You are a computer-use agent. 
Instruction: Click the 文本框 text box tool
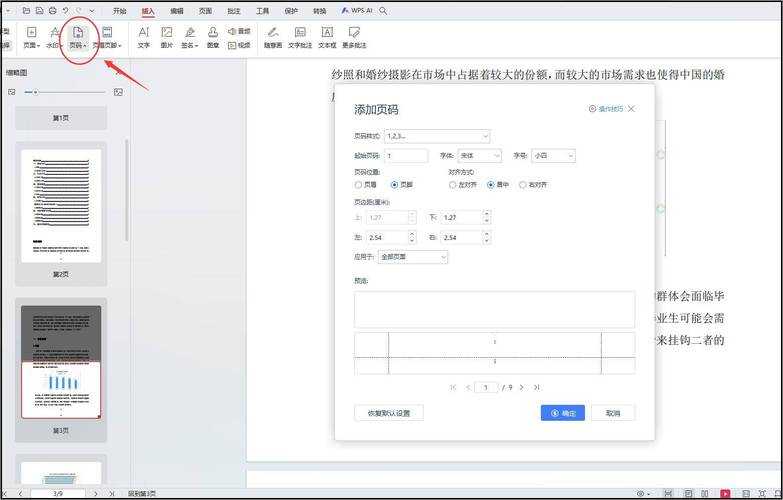[x=327, y=38]
